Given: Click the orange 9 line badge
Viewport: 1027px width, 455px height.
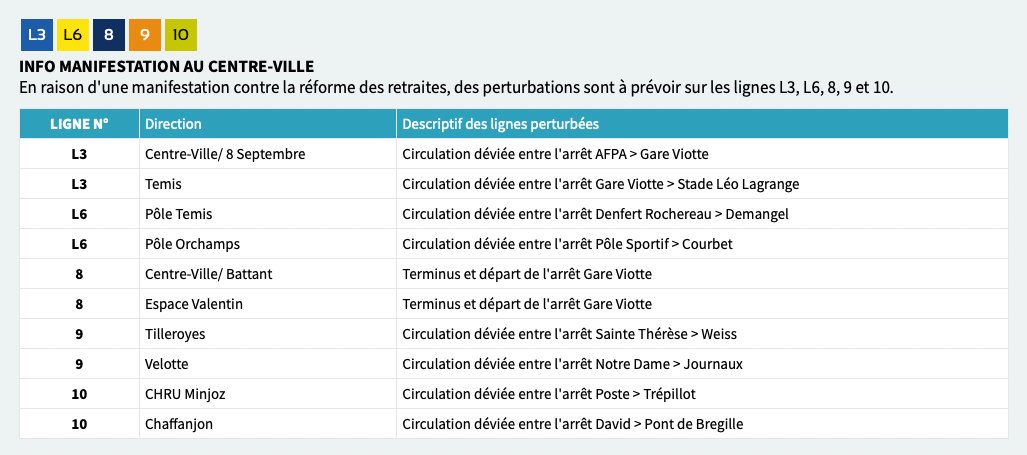Looking at the screenshot, I should point(145,35).
